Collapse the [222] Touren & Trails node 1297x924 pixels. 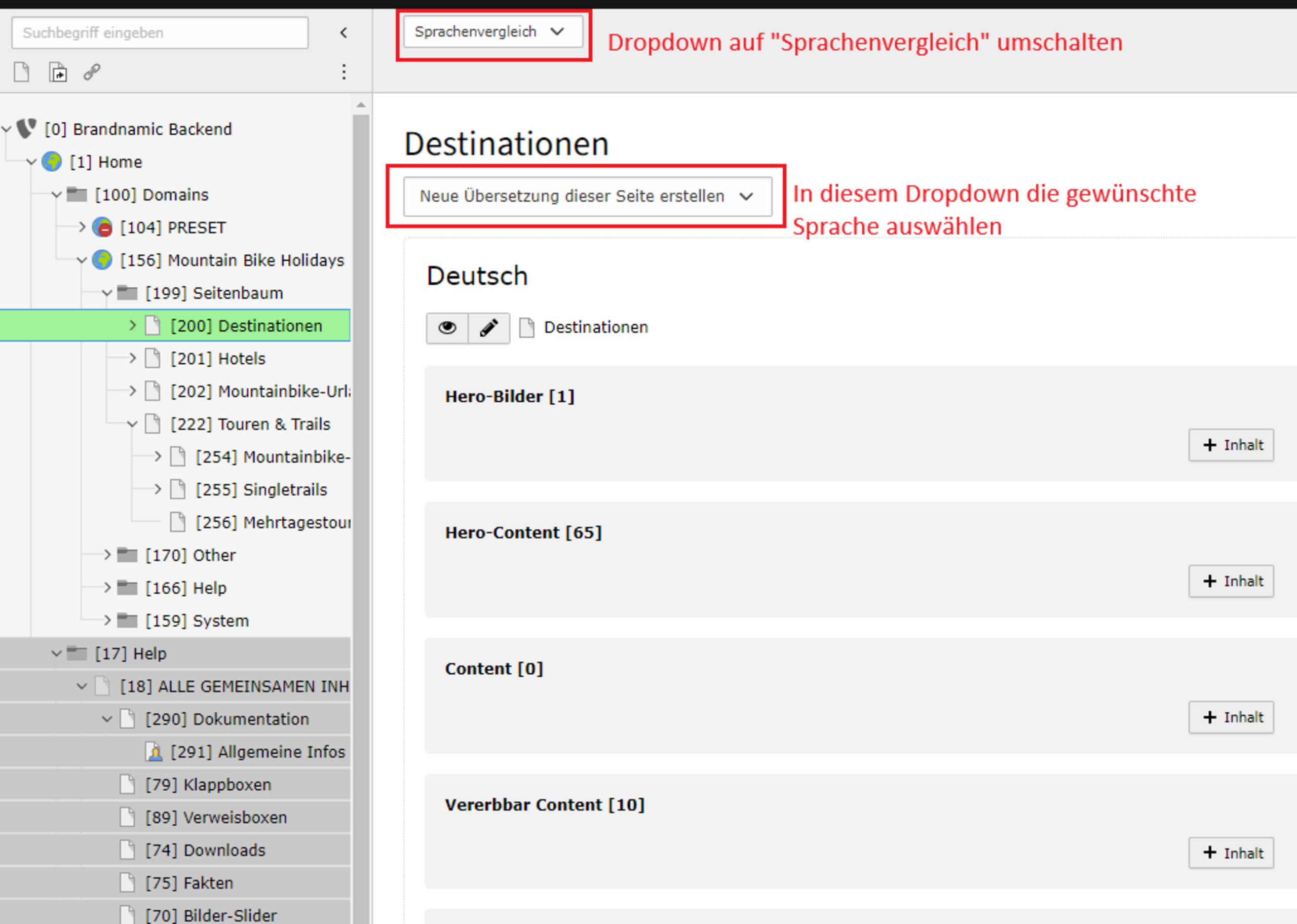133,425
